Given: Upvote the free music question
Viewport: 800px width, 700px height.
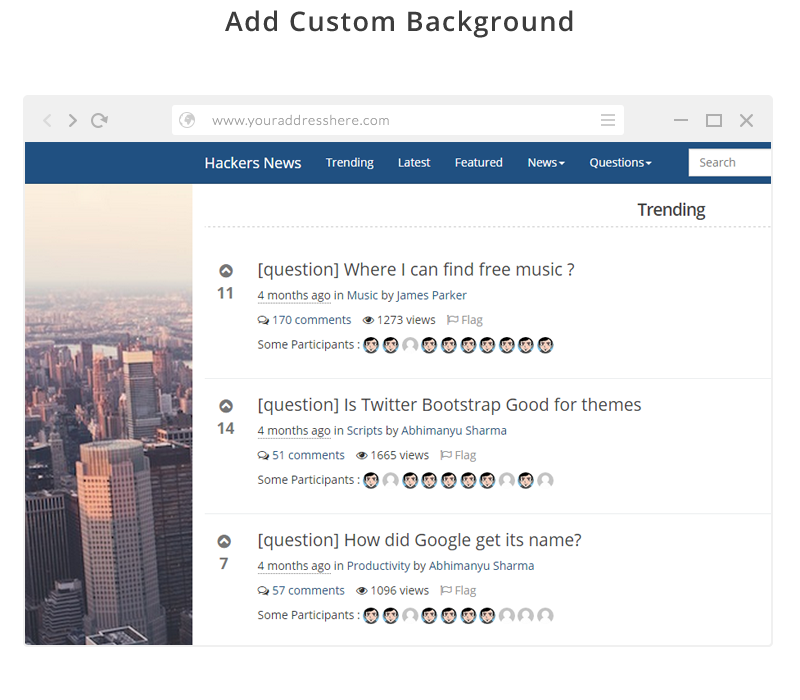Looking at the screenshot, I should (226, 271).
